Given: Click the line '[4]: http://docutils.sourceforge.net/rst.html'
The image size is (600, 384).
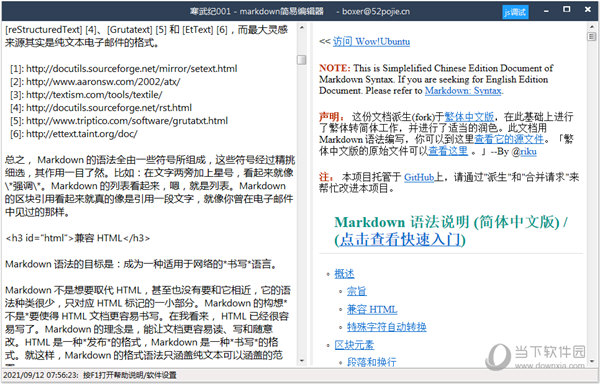Looking at the screenshot, I should 101,107.
